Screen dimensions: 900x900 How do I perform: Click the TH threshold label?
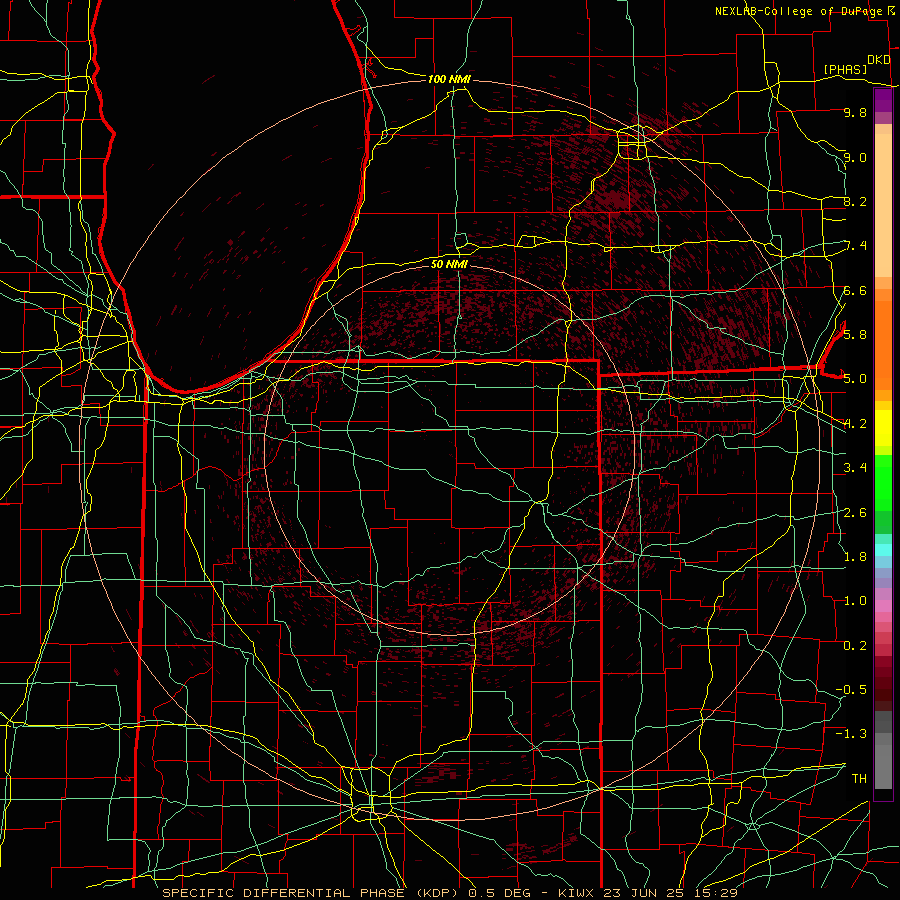859,778
